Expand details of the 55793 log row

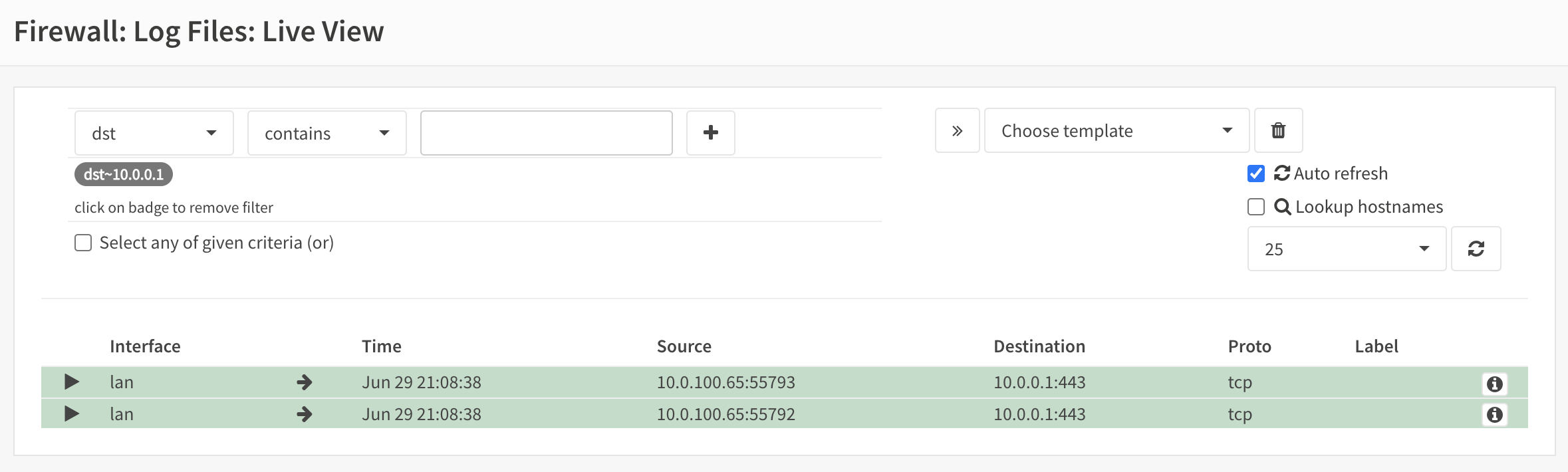[72, 382]
